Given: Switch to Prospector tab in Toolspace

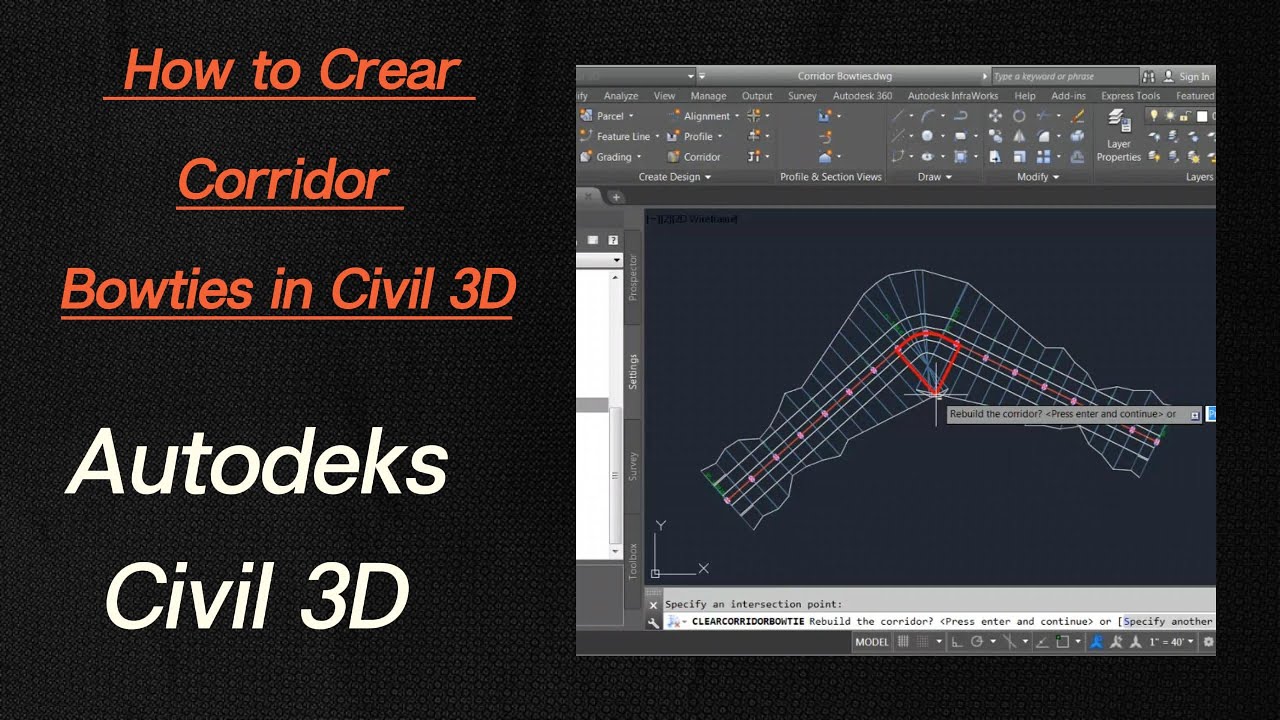Looking at the screenshot, I should pos(633,277).
